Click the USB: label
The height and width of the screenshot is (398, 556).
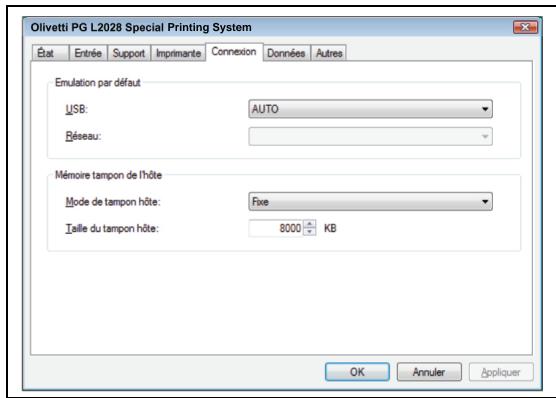click(77, 109)
